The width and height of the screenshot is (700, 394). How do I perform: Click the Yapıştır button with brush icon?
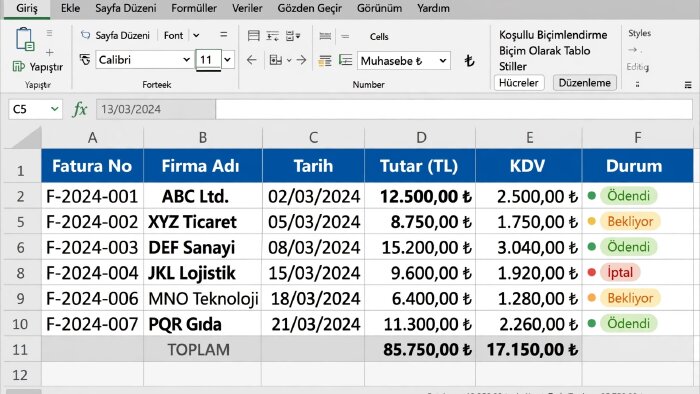tap(38, 67)
